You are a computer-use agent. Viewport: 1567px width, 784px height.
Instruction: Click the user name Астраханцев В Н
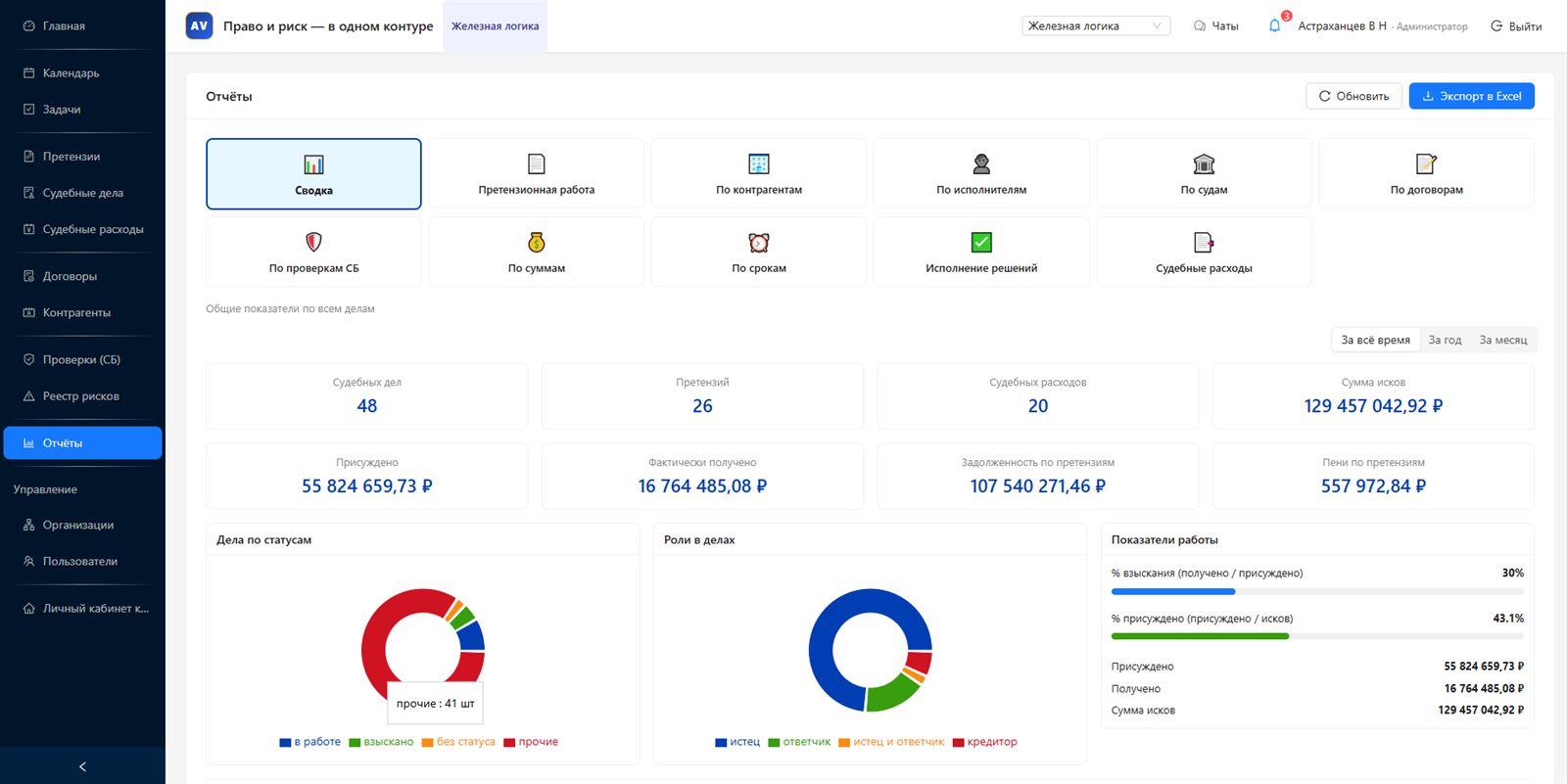(1342, 26)
